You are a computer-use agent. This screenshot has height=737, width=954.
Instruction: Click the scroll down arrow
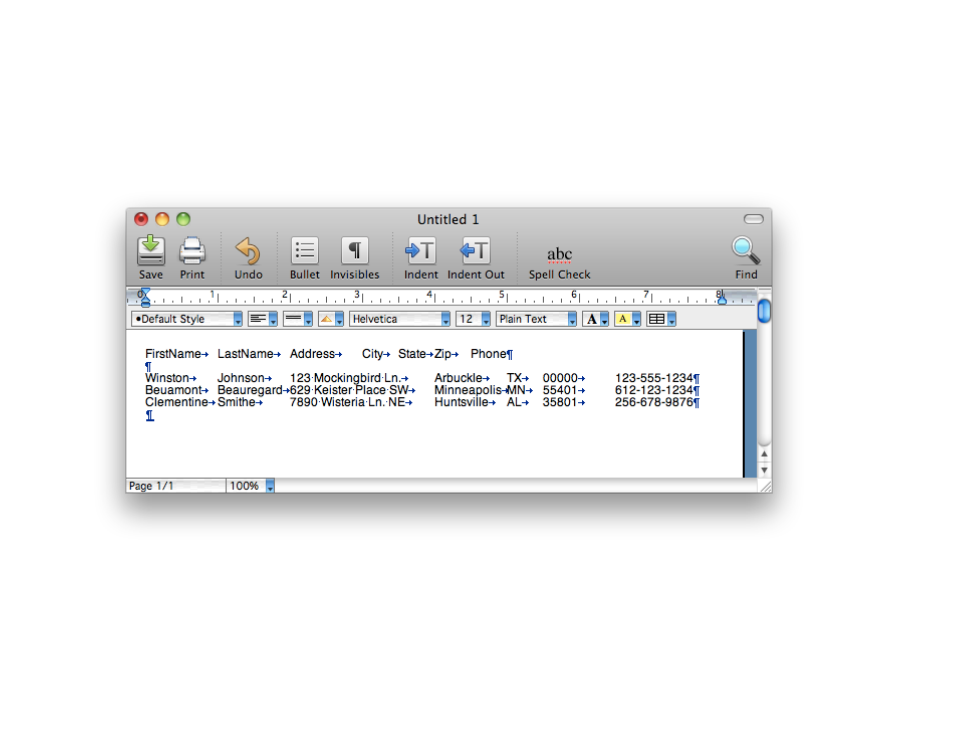[764, 470]
